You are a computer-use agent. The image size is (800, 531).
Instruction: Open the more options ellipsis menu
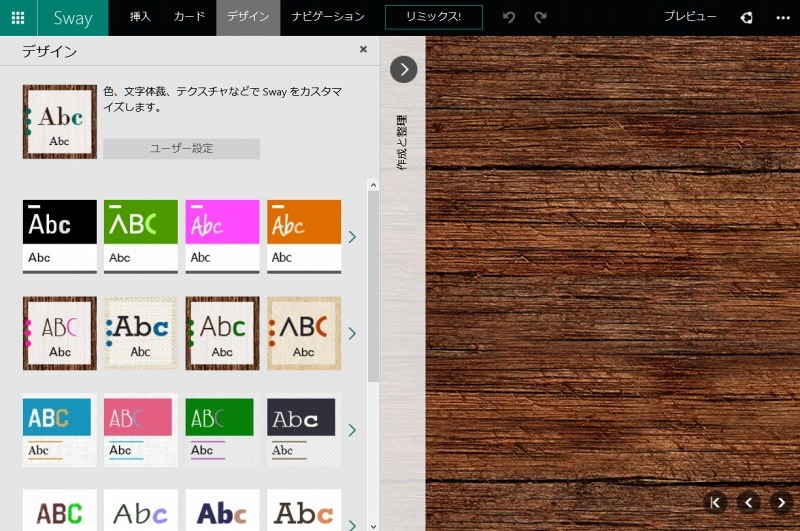tap(783, 18)
